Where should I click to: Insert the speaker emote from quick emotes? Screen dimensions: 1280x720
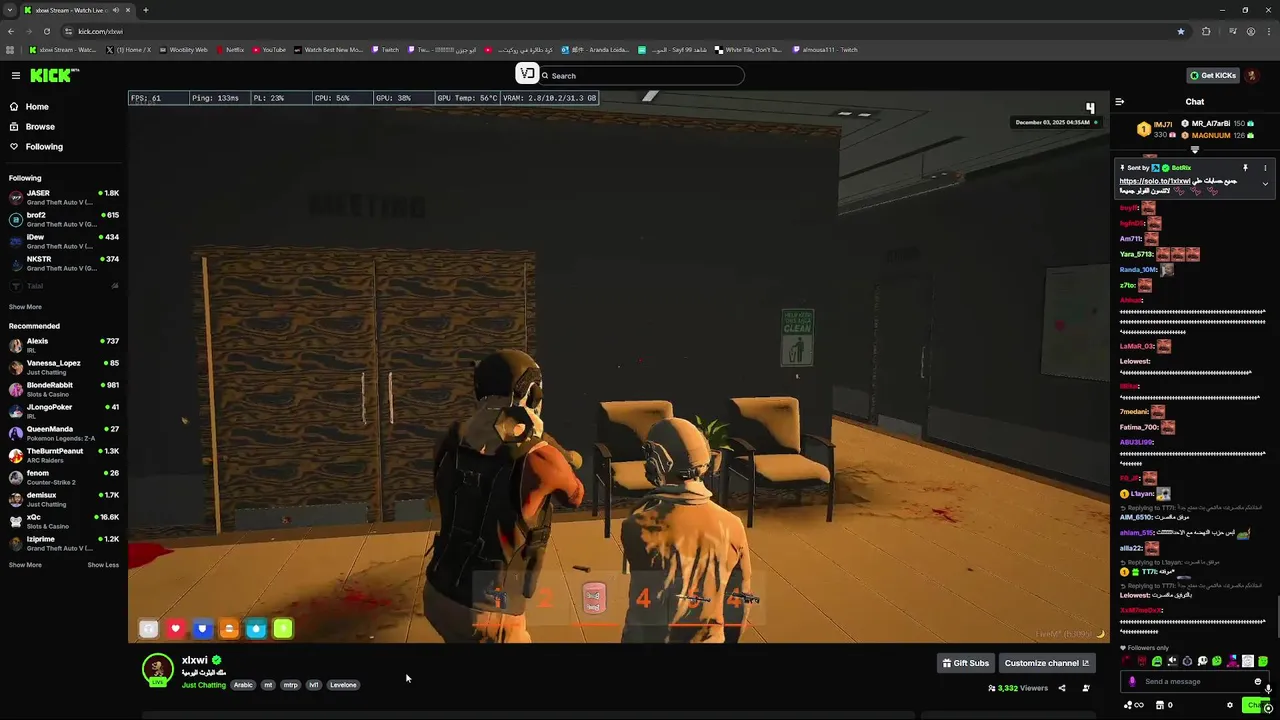click(x=1172, y=661)
